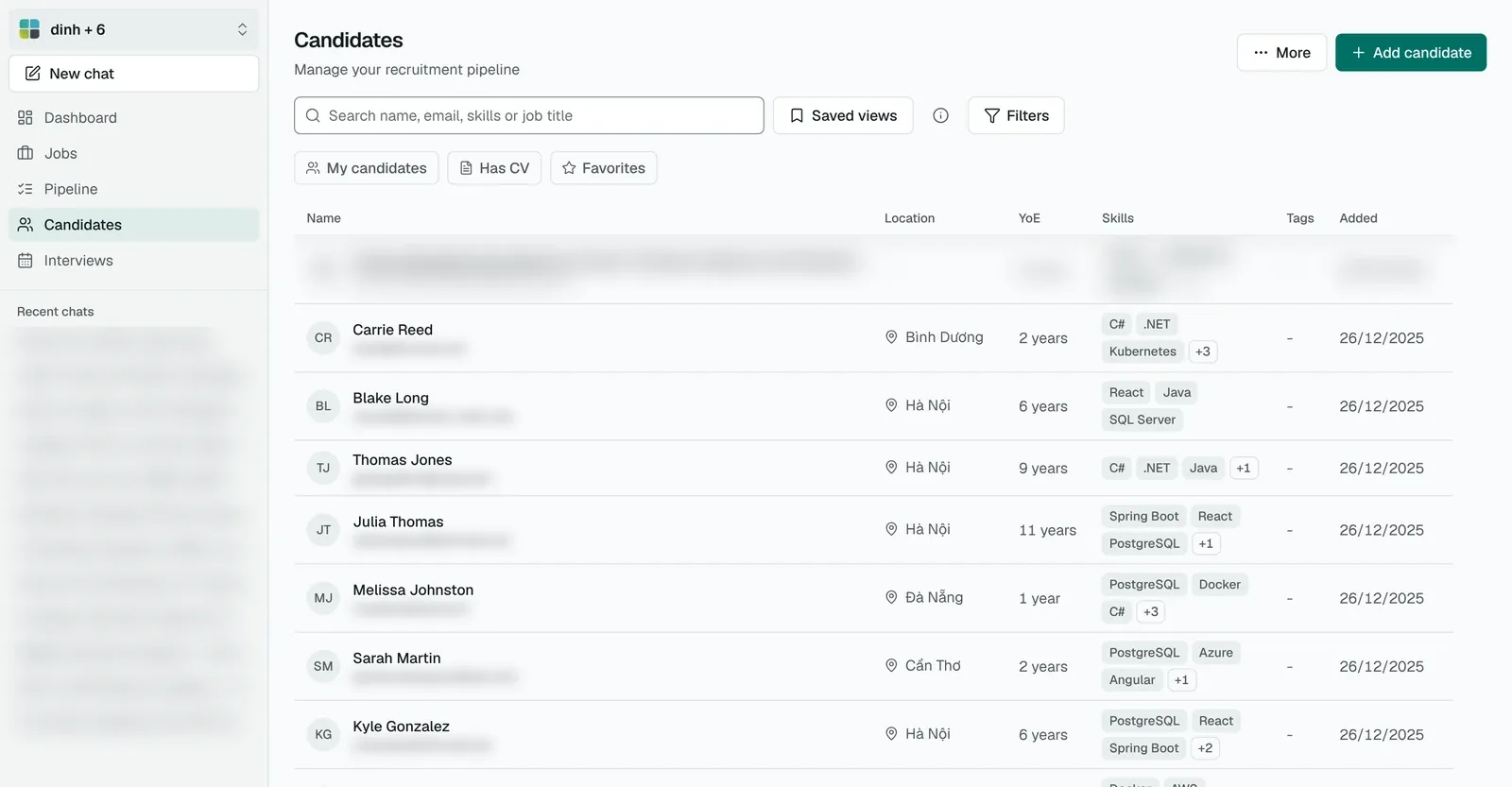This screenshot has height=787, width=1512.
Task: Open Jobs in the sidebar
Action: coord(134,153)
